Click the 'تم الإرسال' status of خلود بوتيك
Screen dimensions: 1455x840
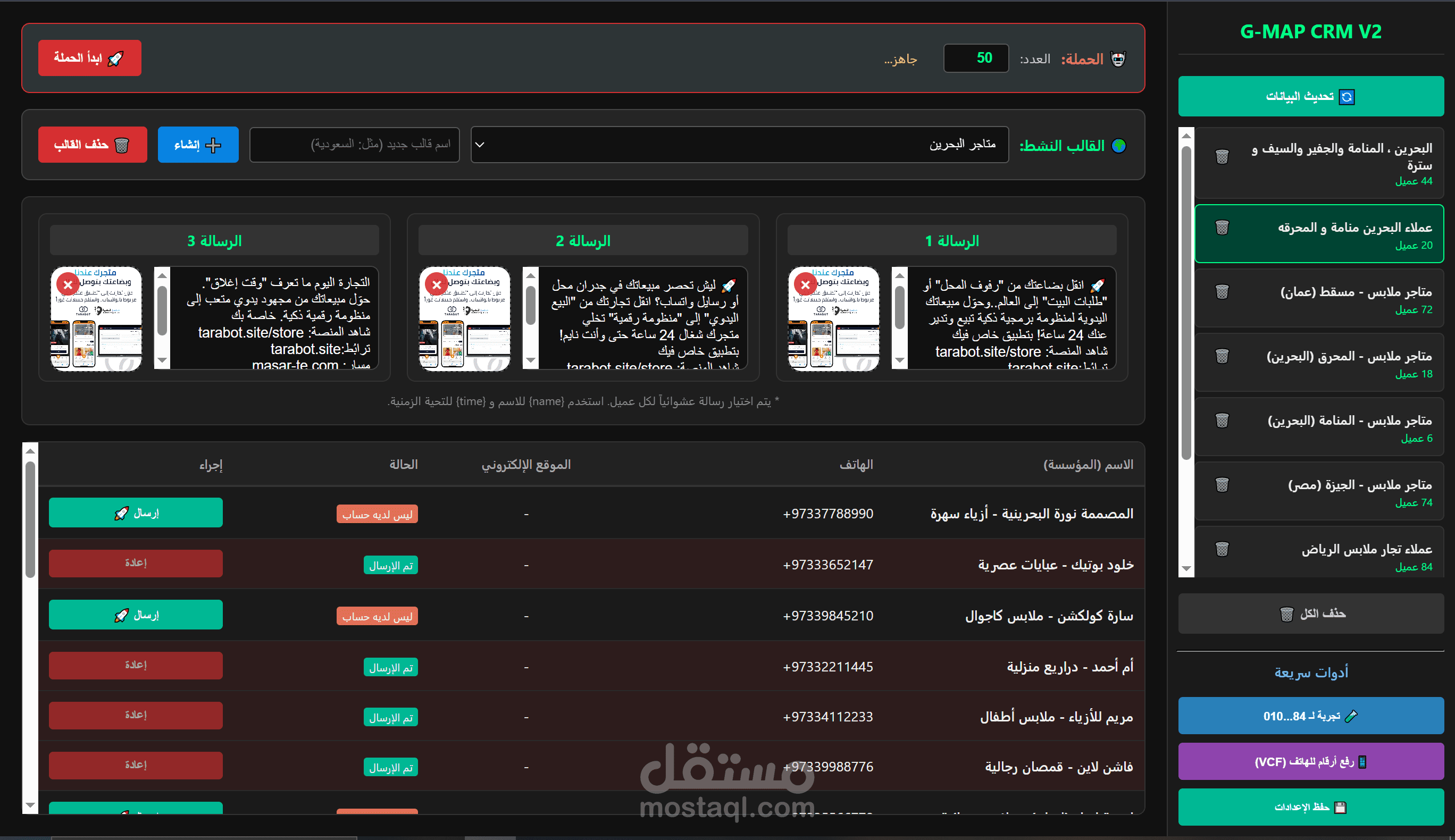(390, 565)
